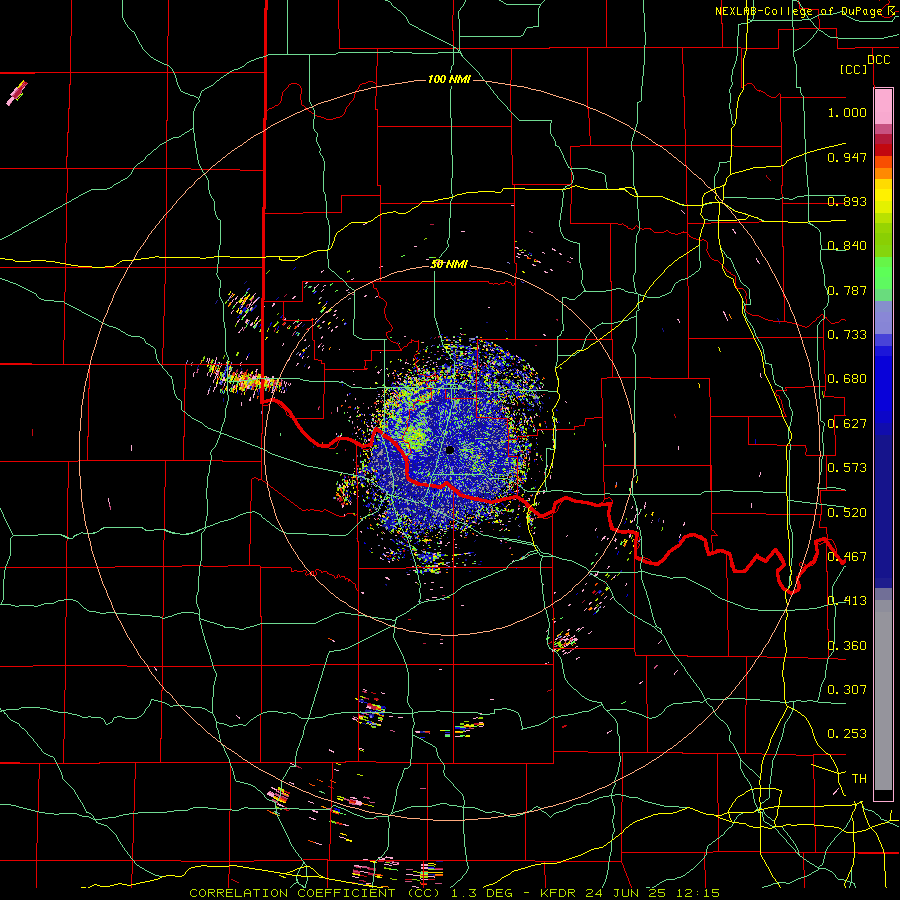Image resolution: width=900 pixels, height=900 pixels.
Task: Click the 0.680 scale value
Action: [x=847, y=379]
